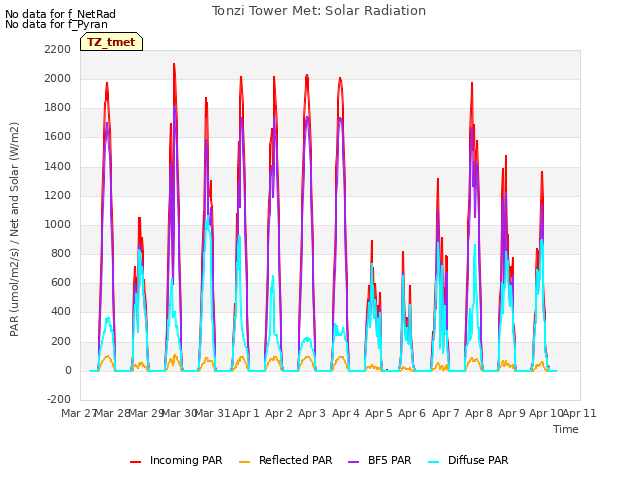Image resolution: width=640 pixels, height=480 pixels.
Task: Click the 200 y-axis tick label
Action: coord(61,341)
